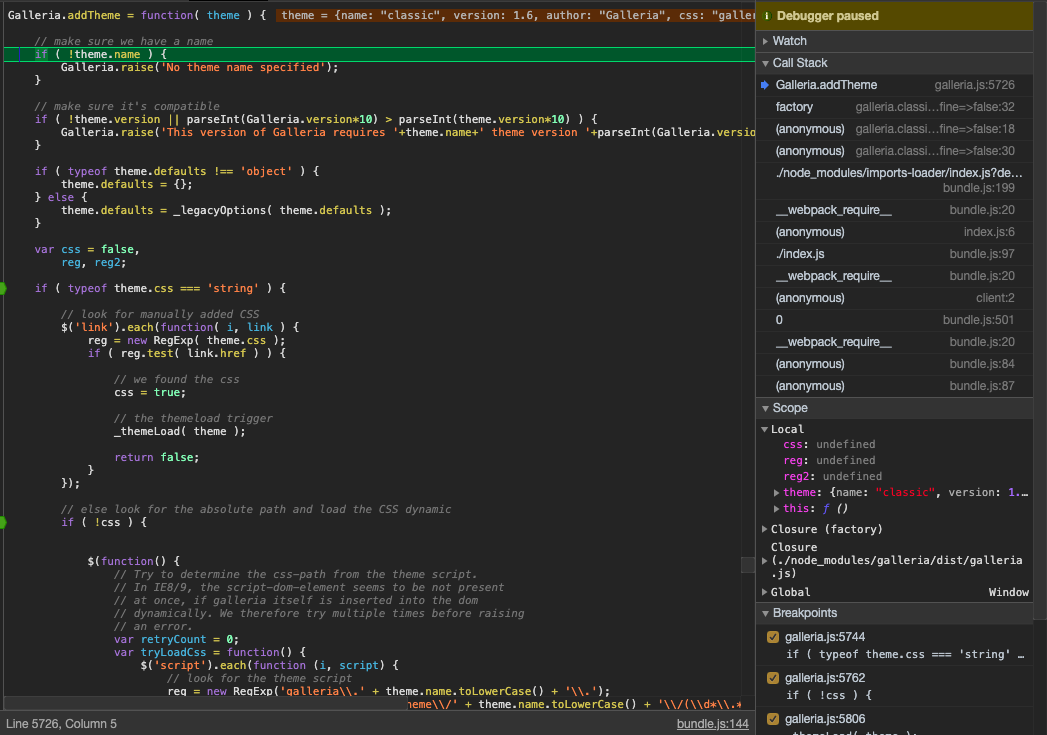The height and width of the screenshot is (735, 1047).
Task: Click the reg2: undefined scope variable
Action: 832,477
